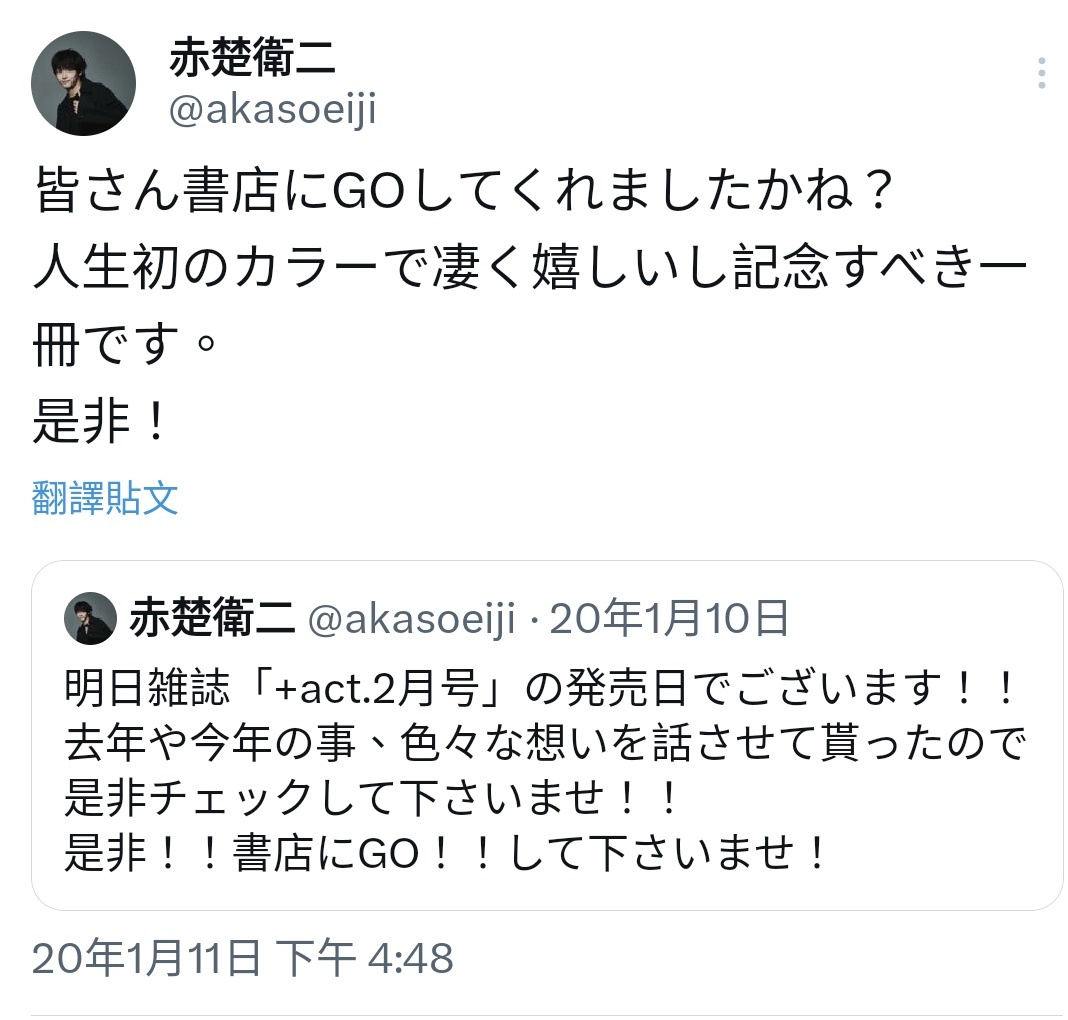The width and height of the screenshot is (1068, 1020).
Task: Click the quoted tweet date 20年1月10日
Action: (x=669, y=618)
